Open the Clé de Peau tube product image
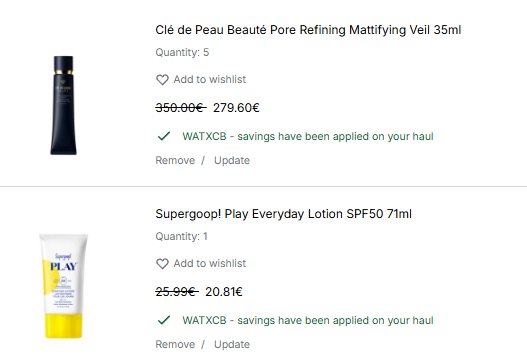 pyautogui.click(x=64, y=105)
